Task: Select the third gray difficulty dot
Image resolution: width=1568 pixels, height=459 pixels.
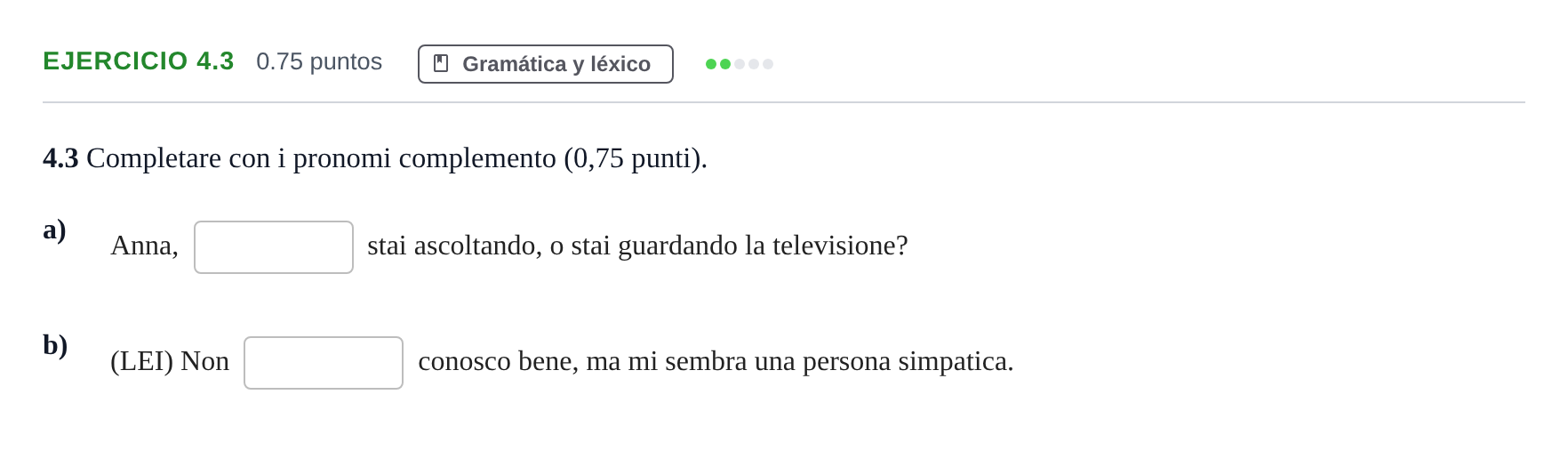Action: click(x=740, y=64)
